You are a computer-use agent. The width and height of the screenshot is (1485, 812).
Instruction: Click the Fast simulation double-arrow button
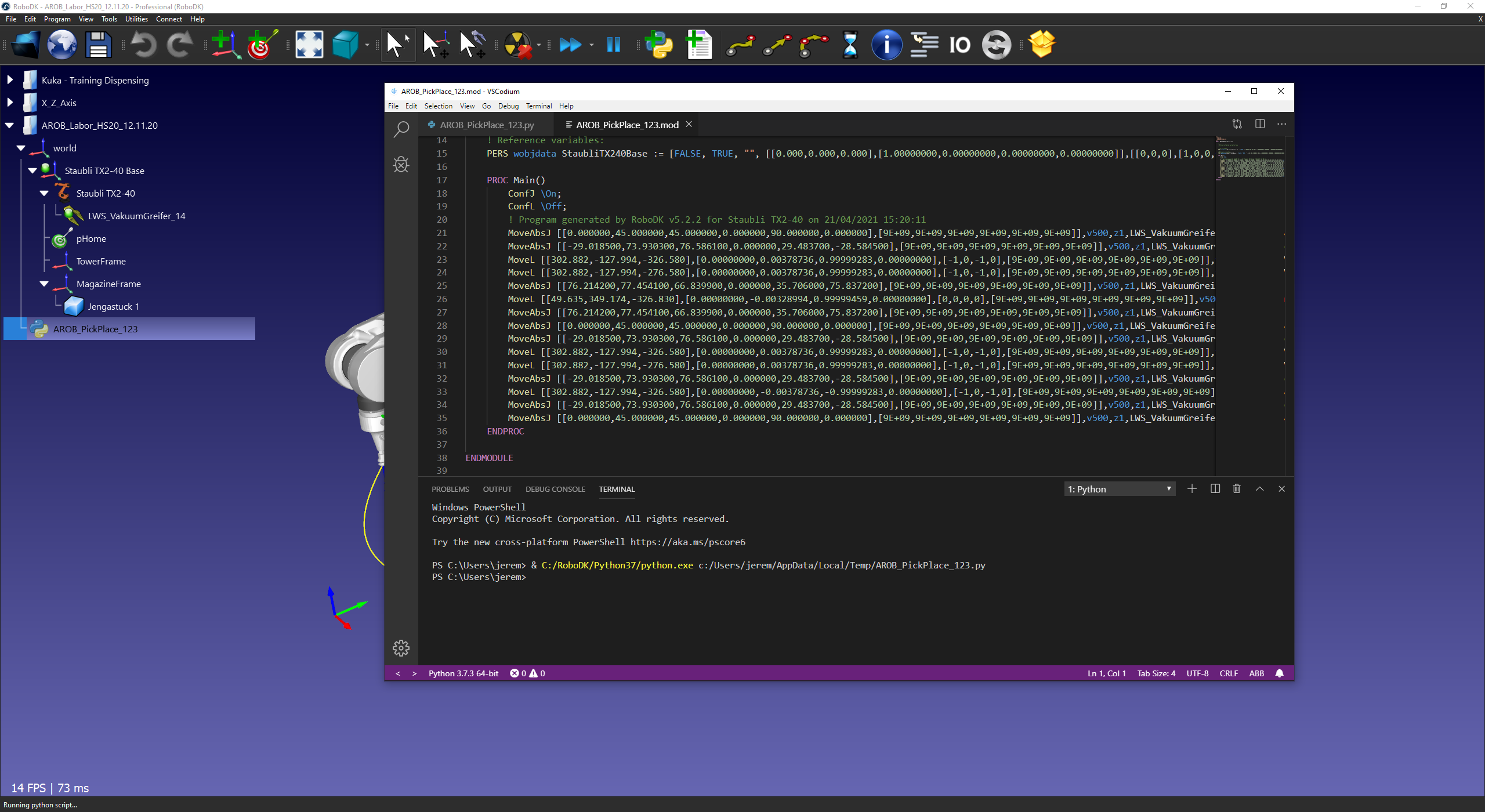(570, 45)
